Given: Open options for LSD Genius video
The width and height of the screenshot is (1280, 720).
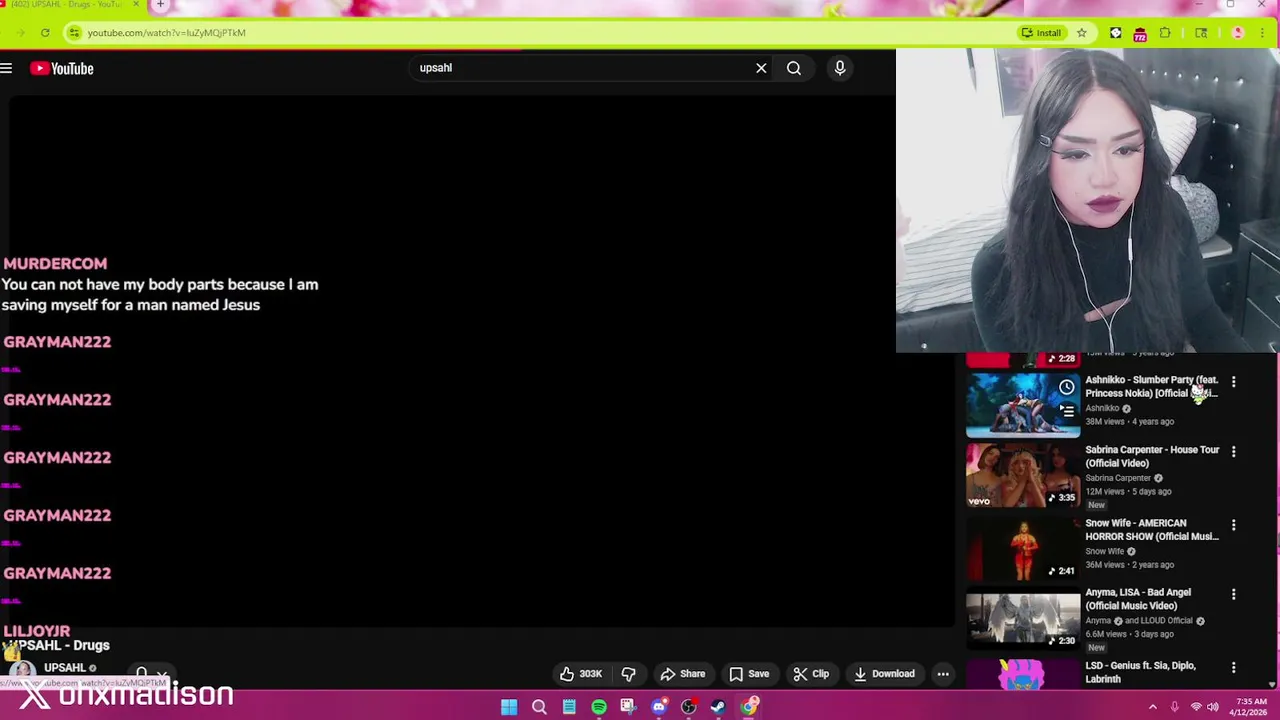Looking at the screenshot, I should [x=1233, y=668].
